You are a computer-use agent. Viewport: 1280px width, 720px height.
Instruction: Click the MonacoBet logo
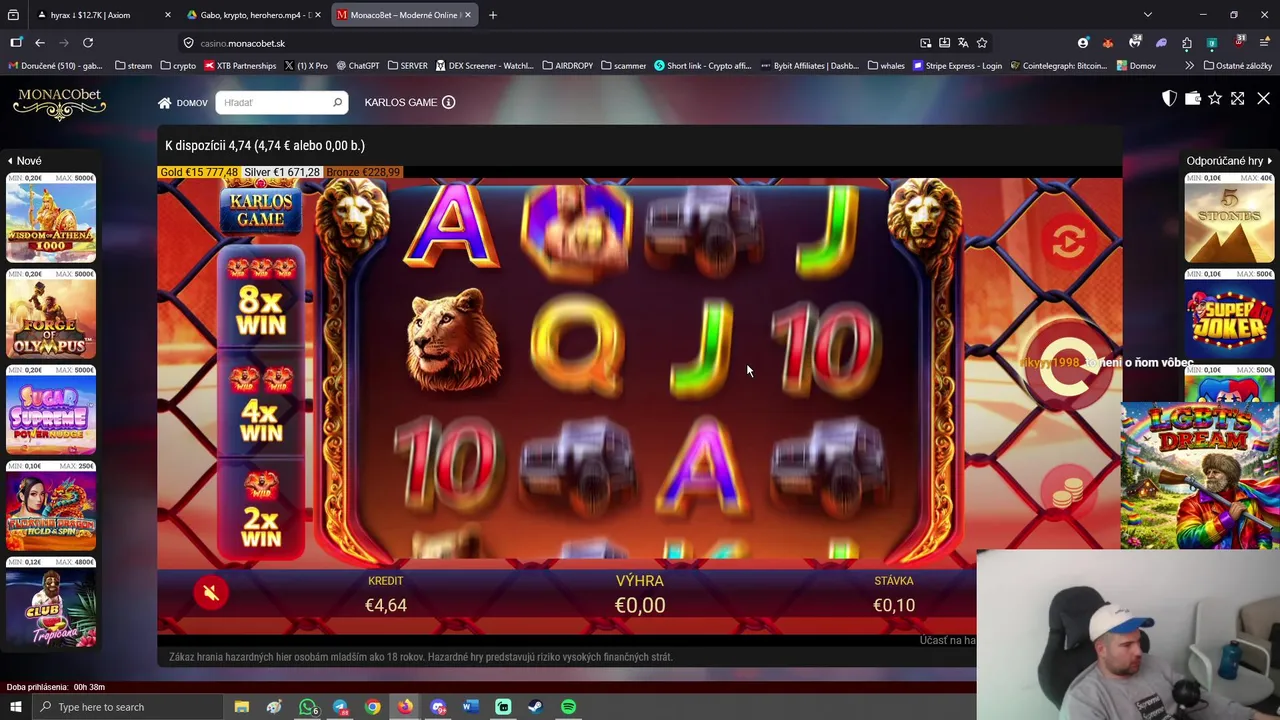pos(60,103)
